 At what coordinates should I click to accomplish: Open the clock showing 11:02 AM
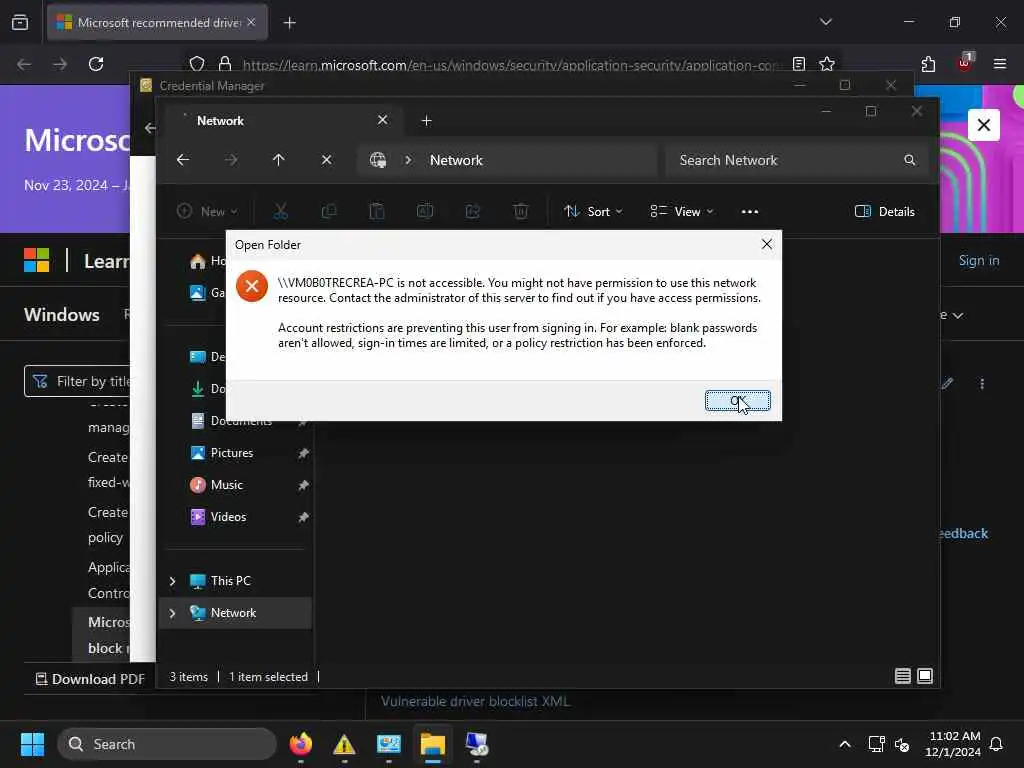953,744
